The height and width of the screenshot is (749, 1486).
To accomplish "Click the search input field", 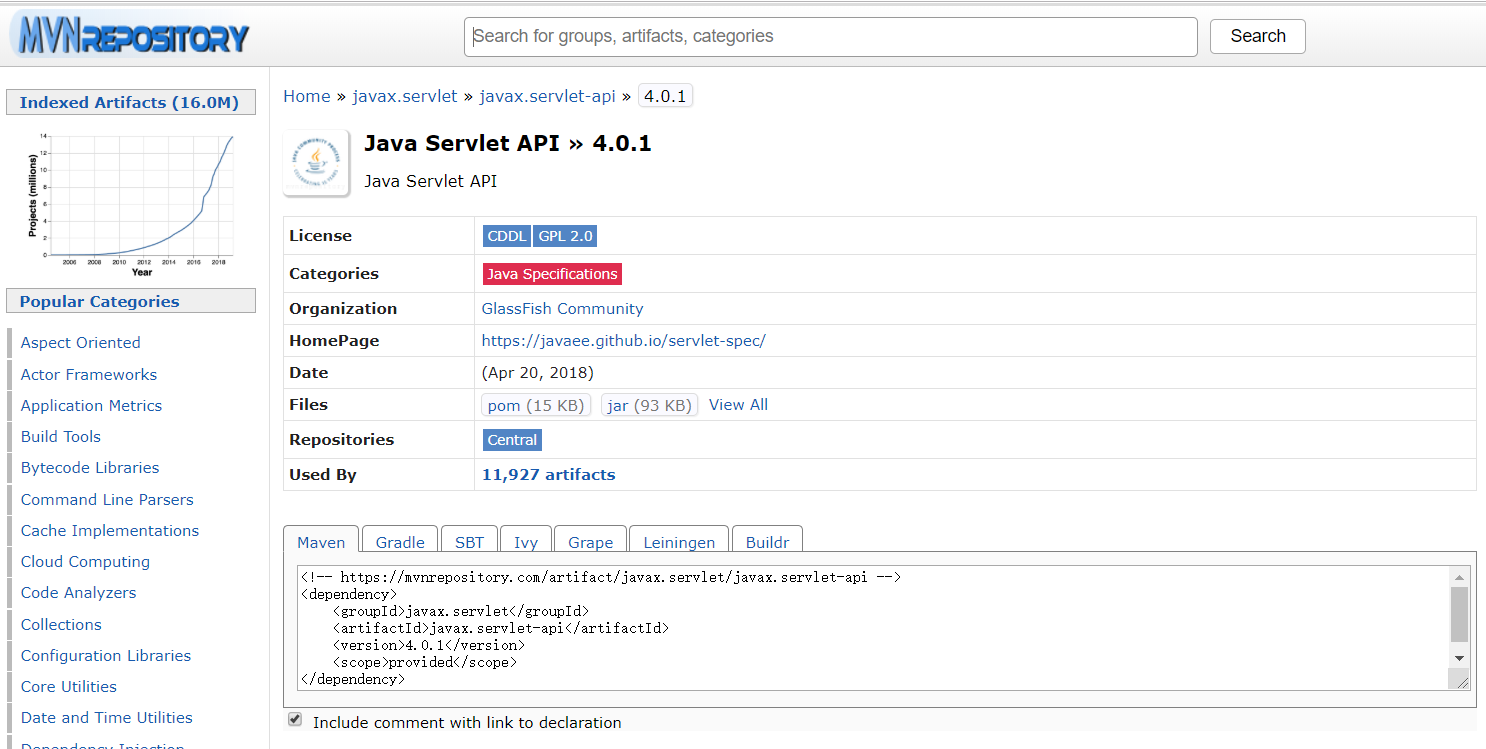I will (x=830, y=36).
